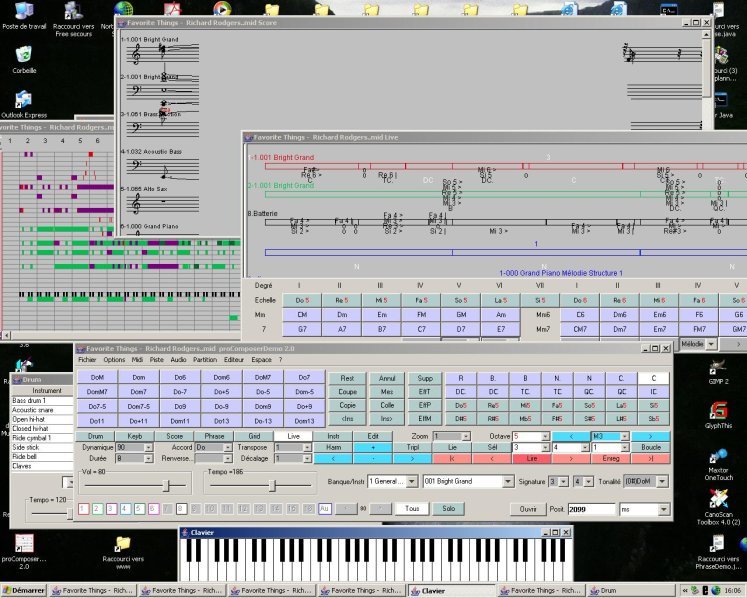Open the Maxtor OneTouch desktop icon

tap(718, 464)
